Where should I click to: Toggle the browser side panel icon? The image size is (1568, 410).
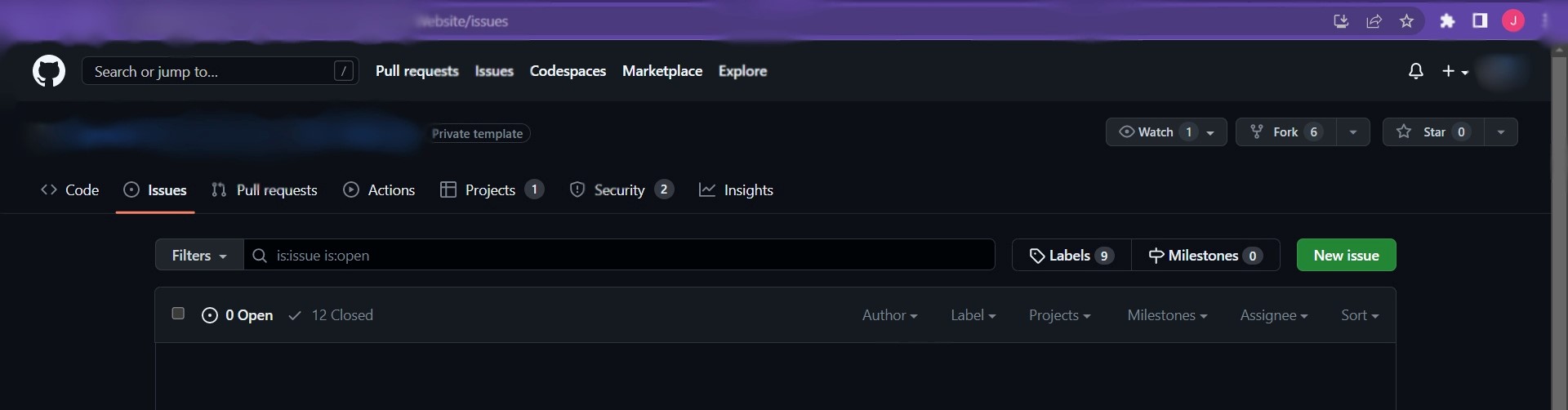pos(1480,21)
